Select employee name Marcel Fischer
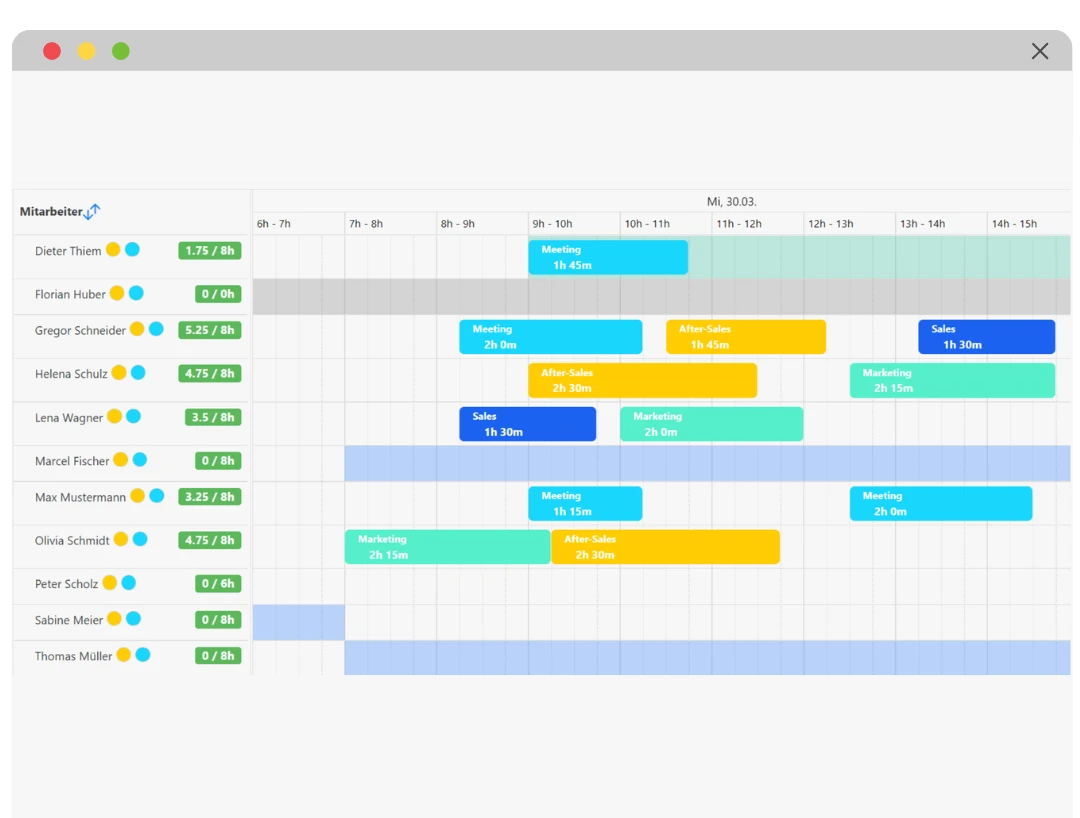The height and width of the screenshot is (818, 1080). click(x=72, y=461)
